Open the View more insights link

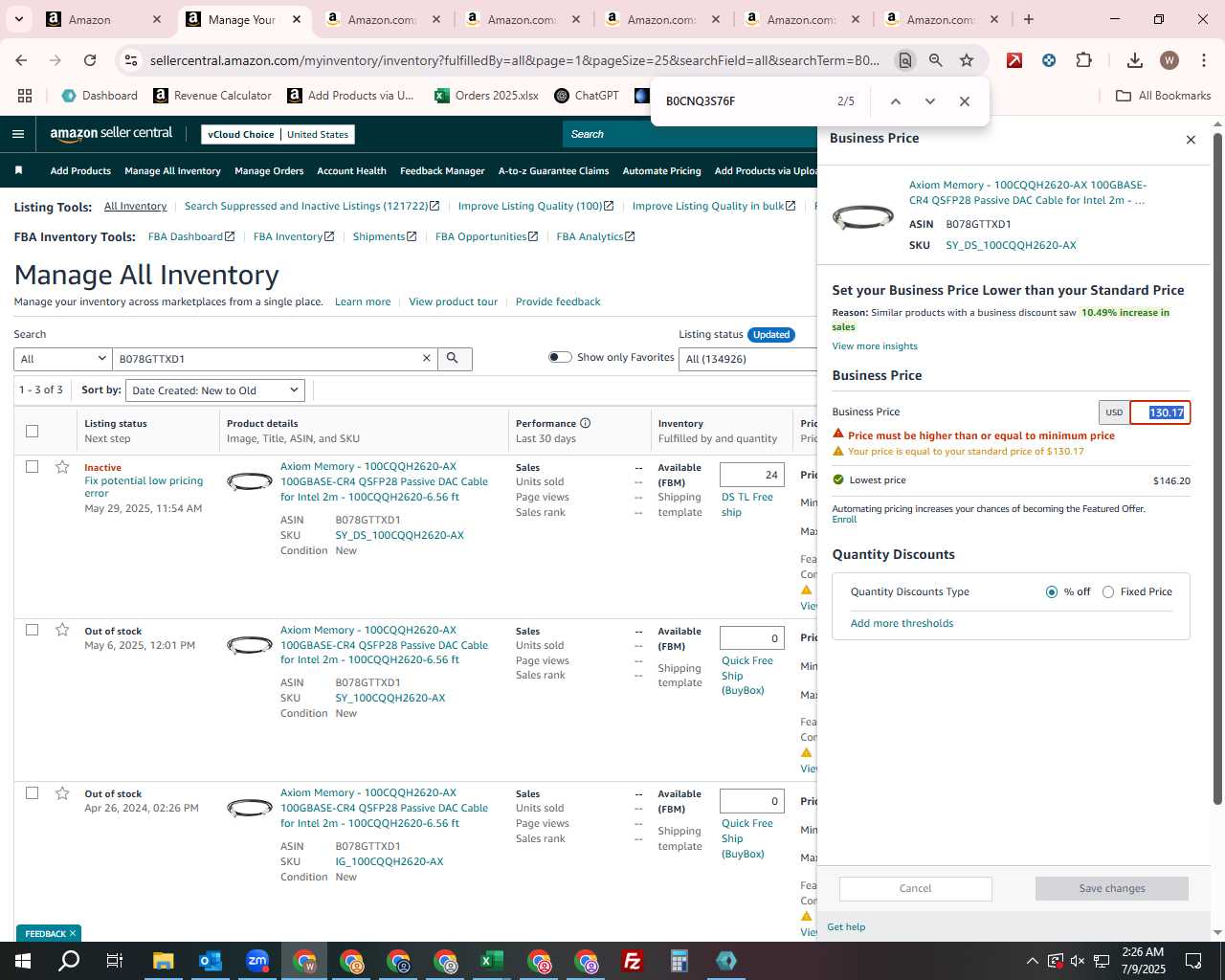point(875,346)
